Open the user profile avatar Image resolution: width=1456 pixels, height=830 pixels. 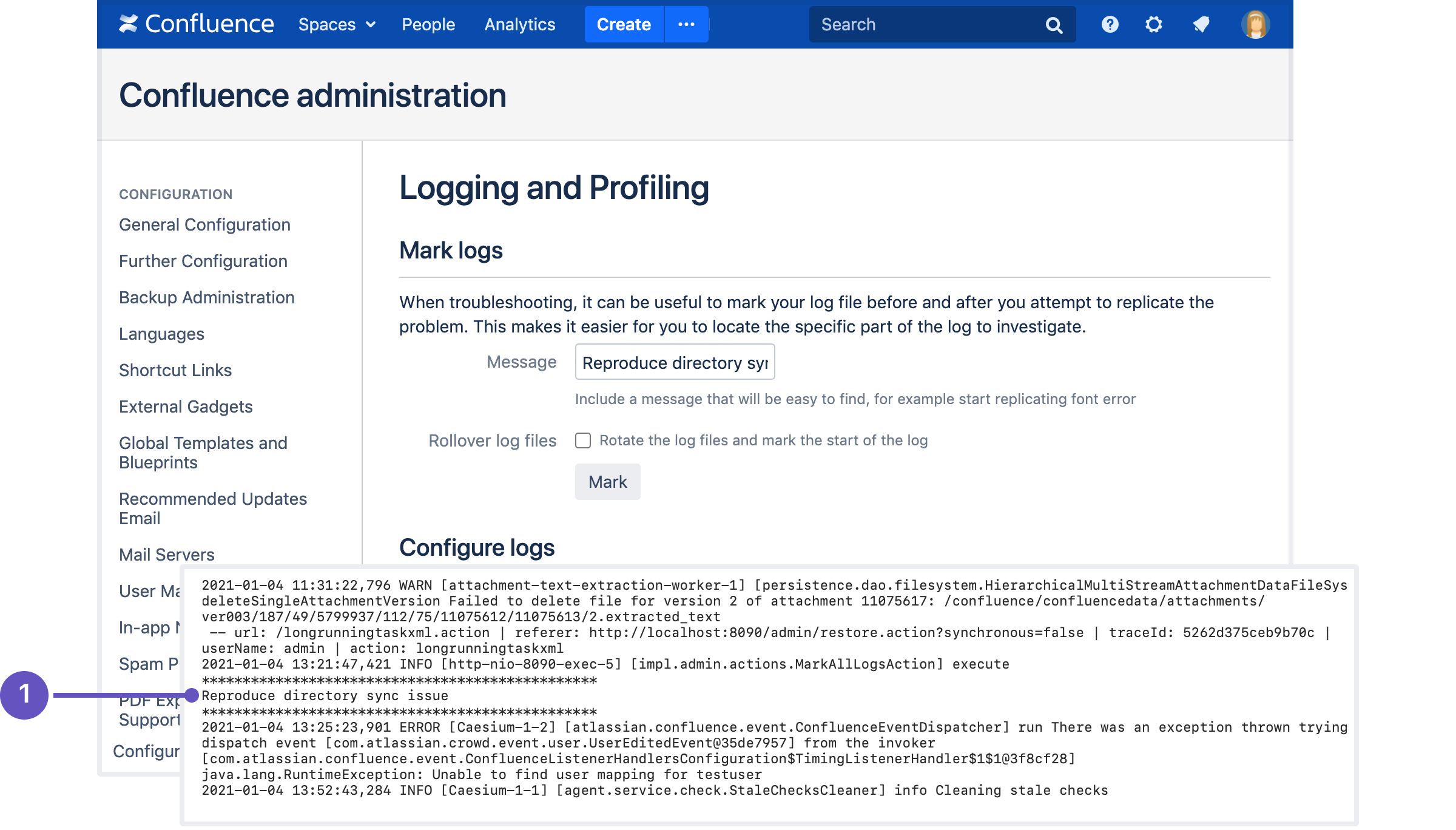(1255, 24)
